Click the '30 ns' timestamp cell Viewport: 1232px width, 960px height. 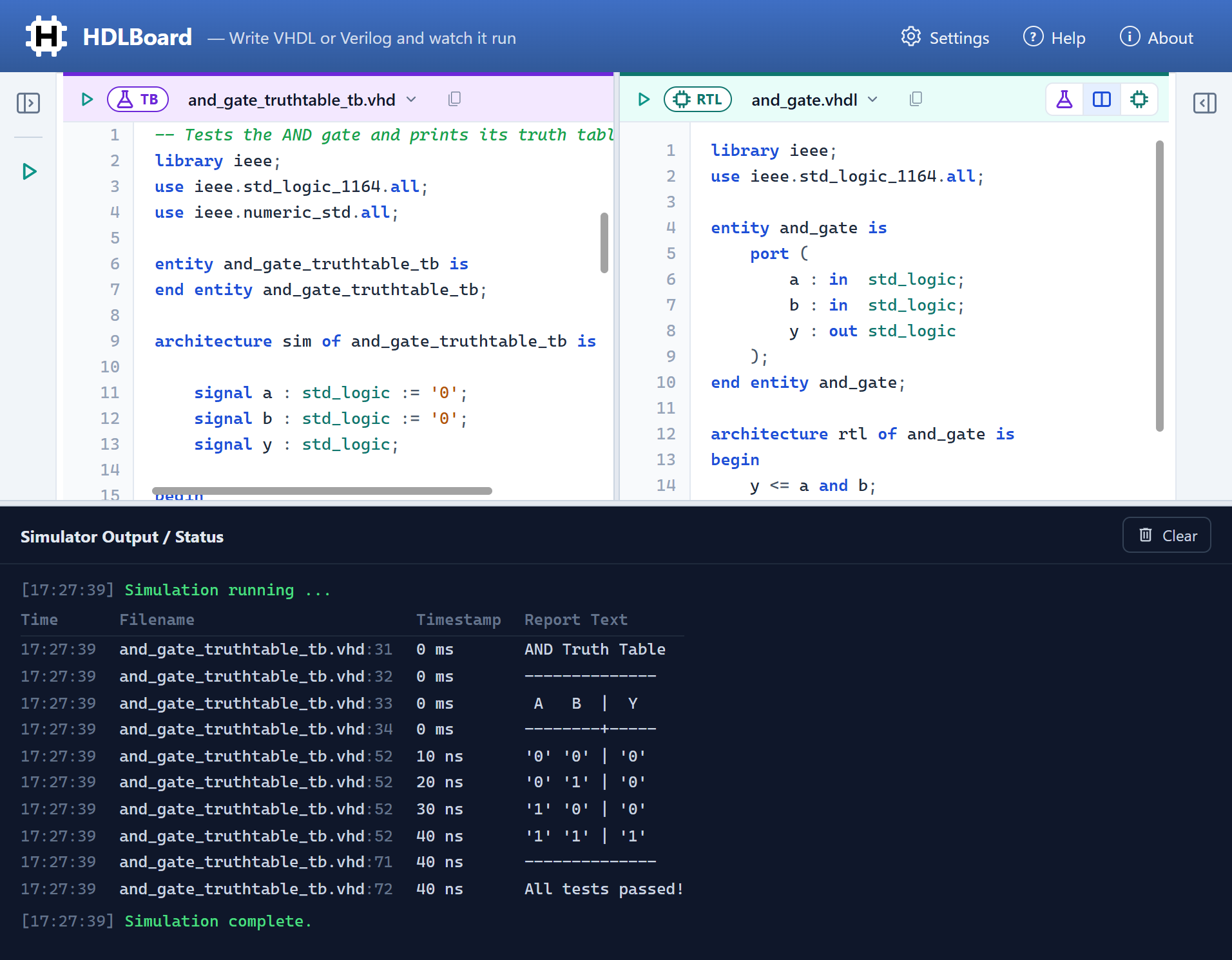tap(439, 809)
